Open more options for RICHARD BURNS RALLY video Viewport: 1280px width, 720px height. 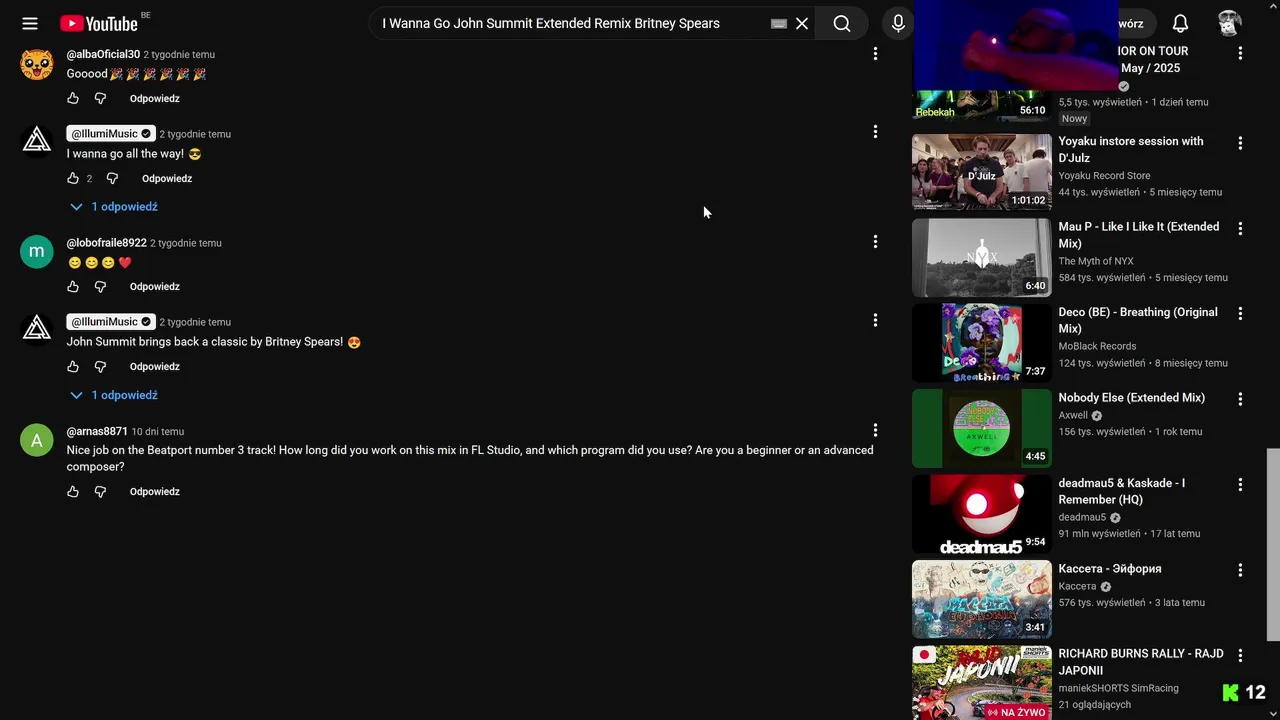(1240, 655)
